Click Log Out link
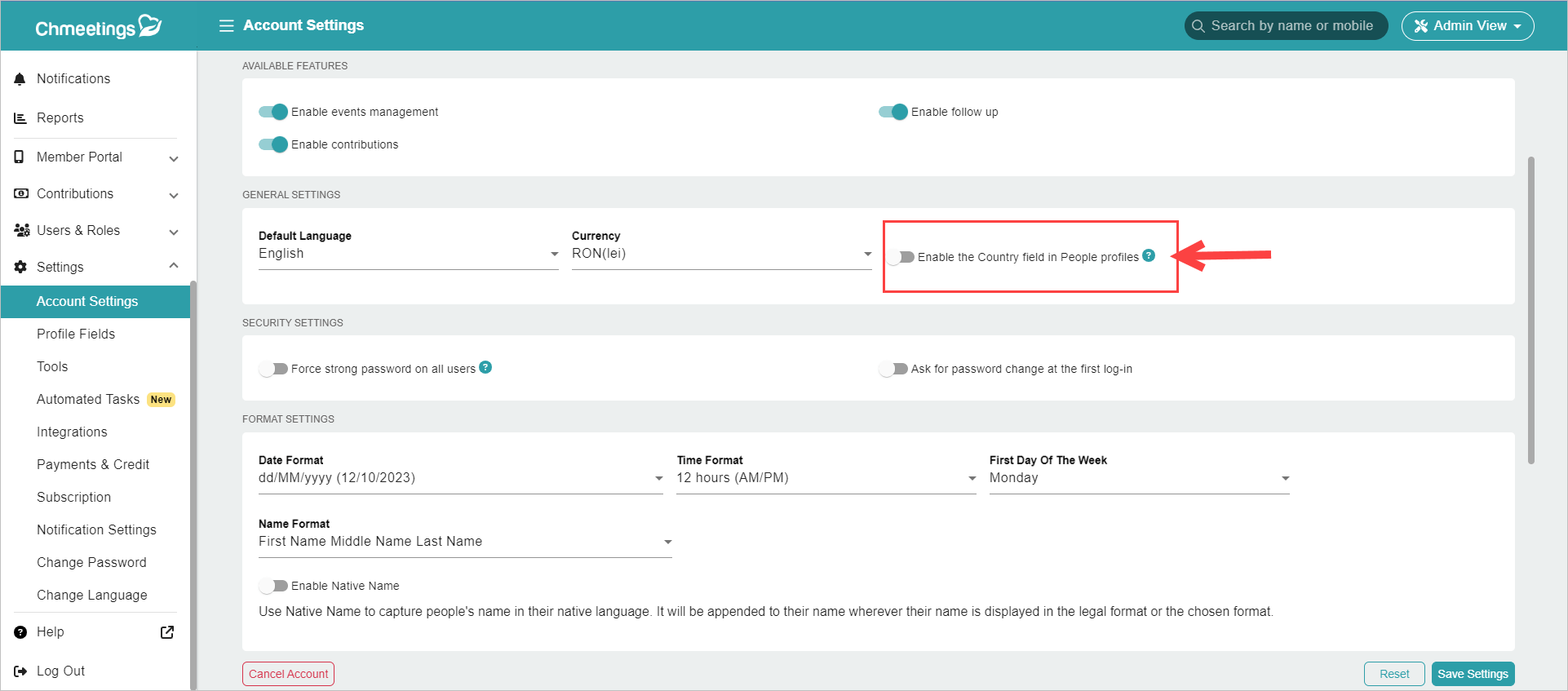Image resolution: width=1568 pixels, height=691 pixels. point(60,671)
